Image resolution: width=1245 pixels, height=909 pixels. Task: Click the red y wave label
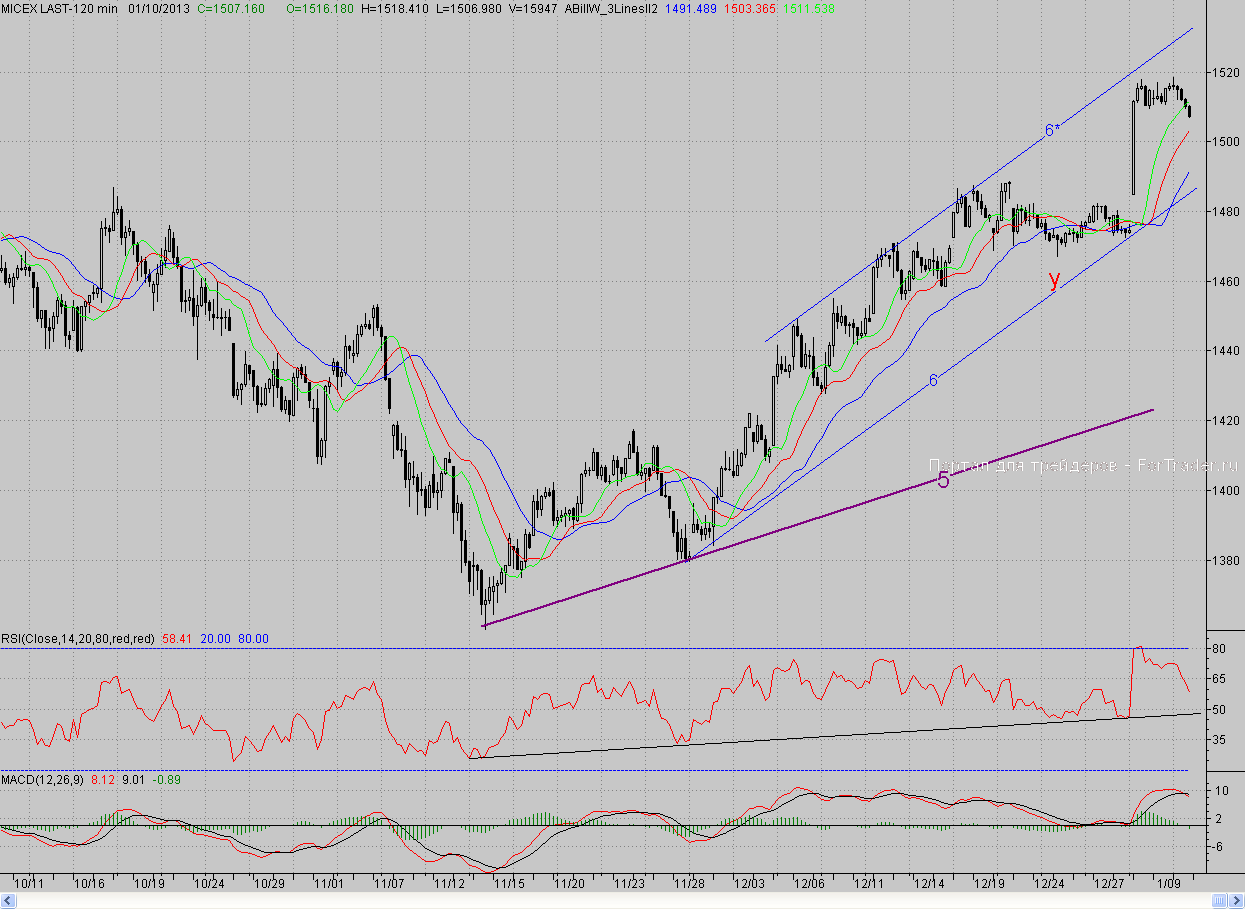tap(1053, 279)
